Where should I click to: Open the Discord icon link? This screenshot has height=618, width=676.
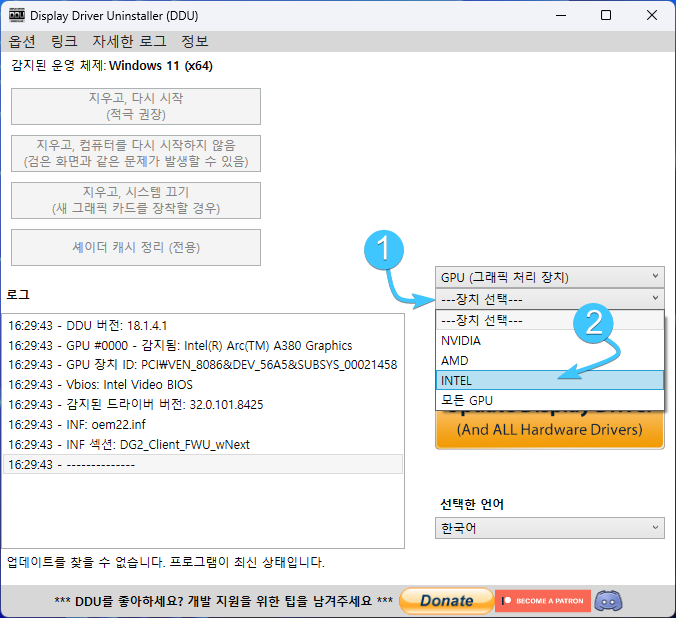tap(608, 601)
